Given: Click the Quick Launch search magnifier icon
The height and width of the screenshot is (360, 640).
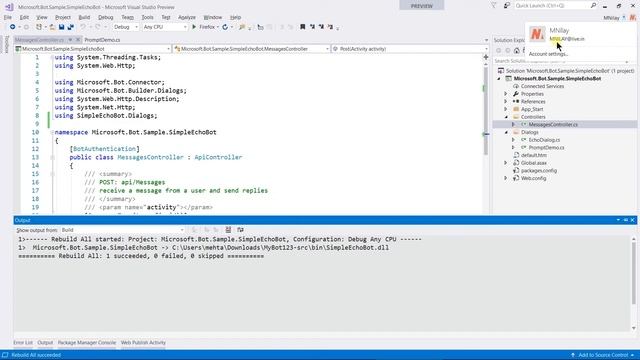Looking at the screenshot, I should (x=593, y=6).
